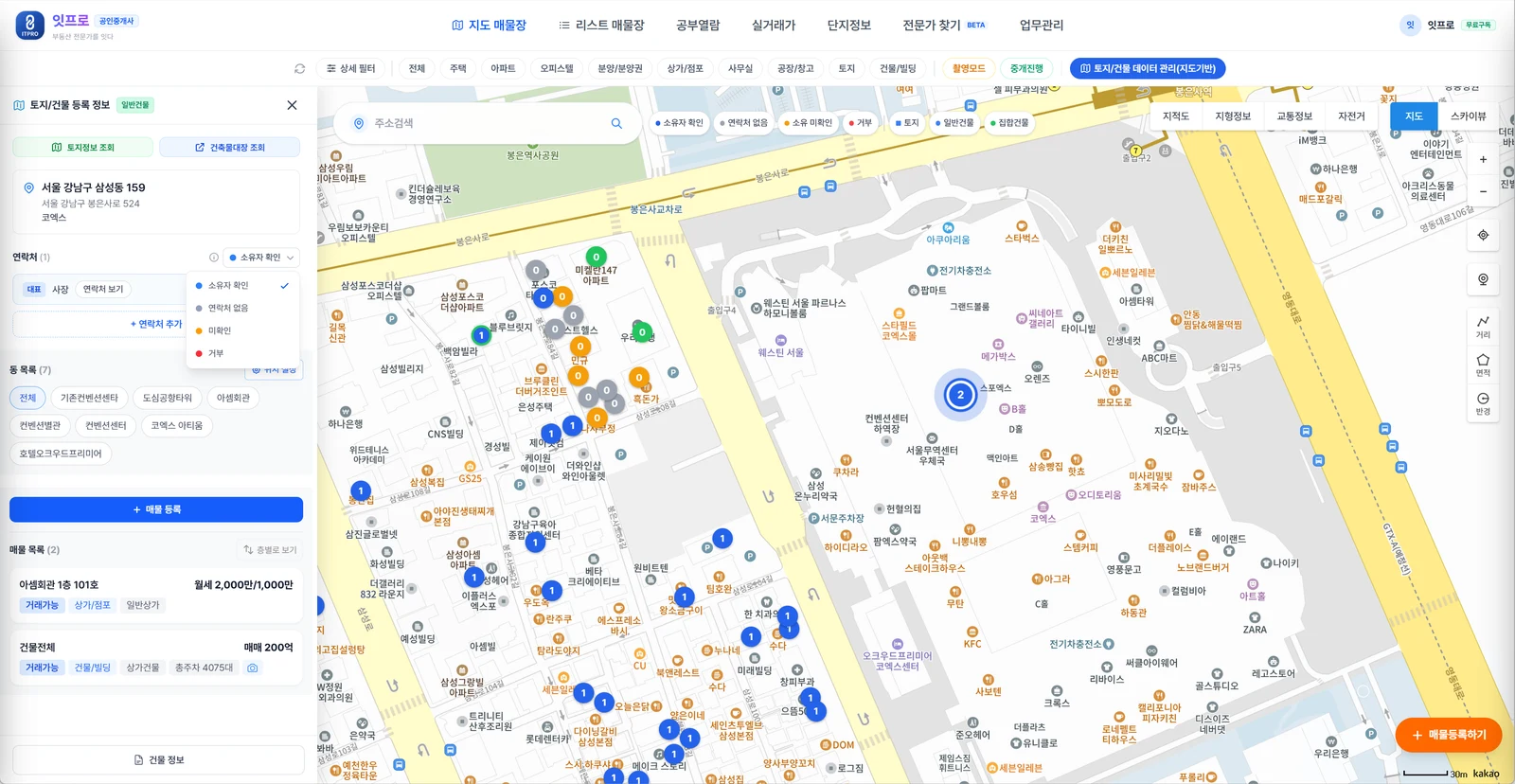The width and height of the screenshot is (1515, 784).
Task: Toggle the 집합건물 map filter chip
Action: pyautogui.click(x=1009, y=123)
